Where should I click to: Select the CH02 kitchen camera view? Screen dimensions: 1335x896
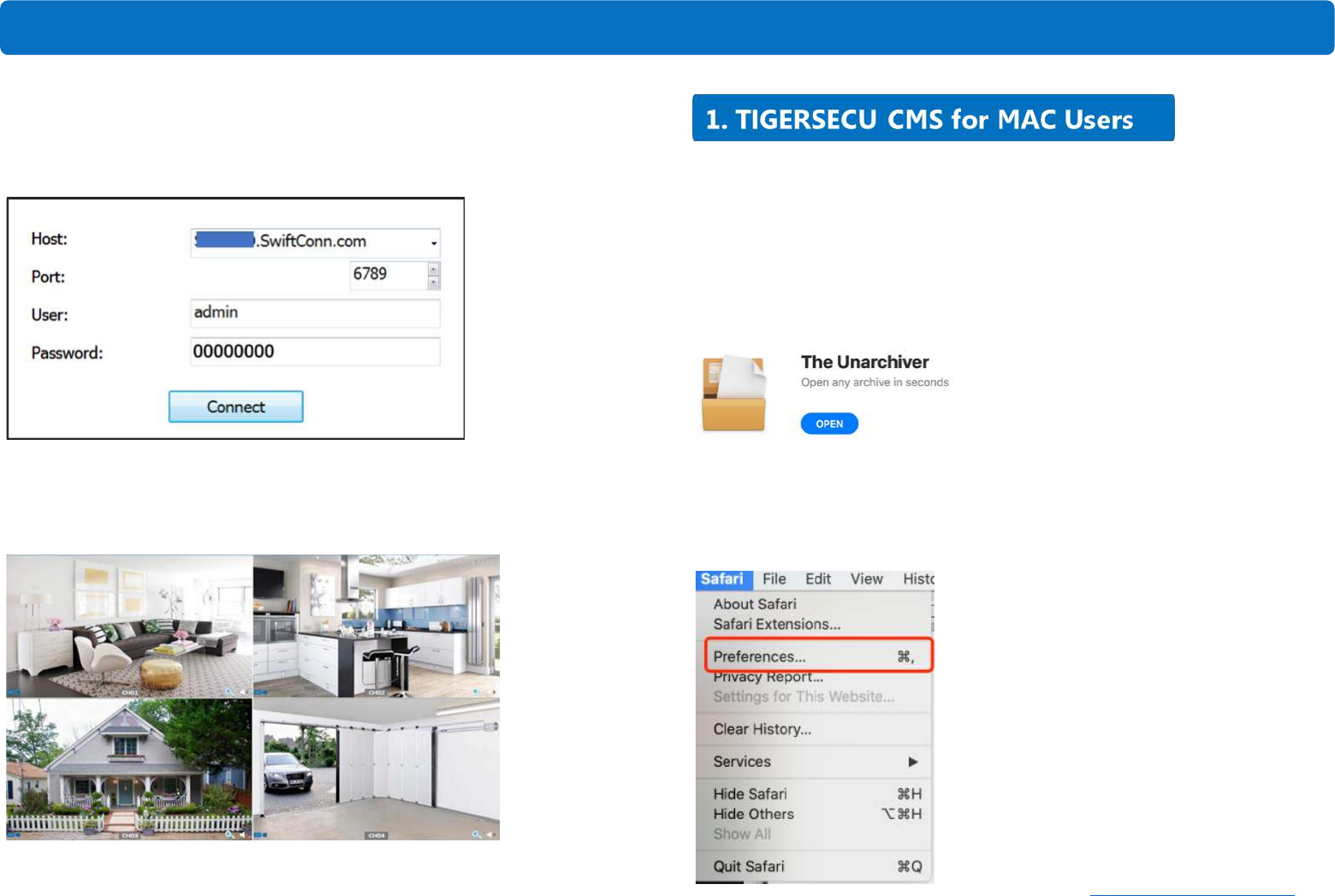tap(377, 626)
